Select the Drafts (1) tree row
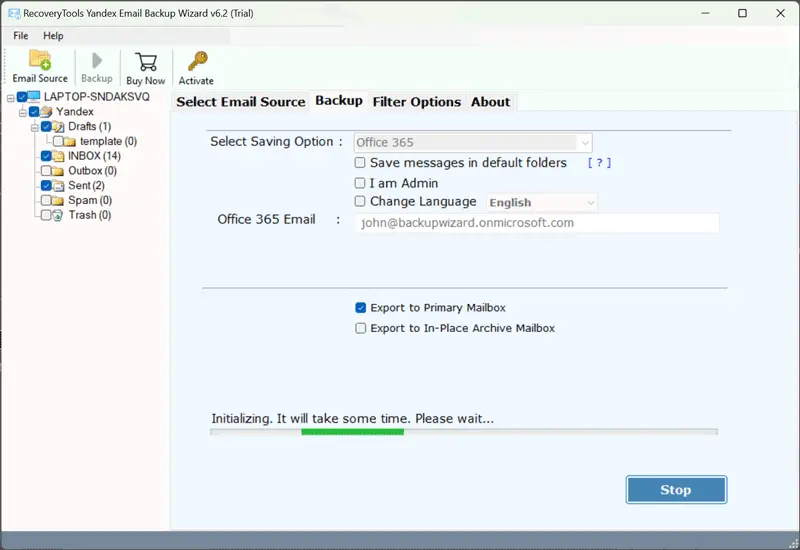Screen dimensions: 800x550 pyautogui.click(x=89, y=126)
